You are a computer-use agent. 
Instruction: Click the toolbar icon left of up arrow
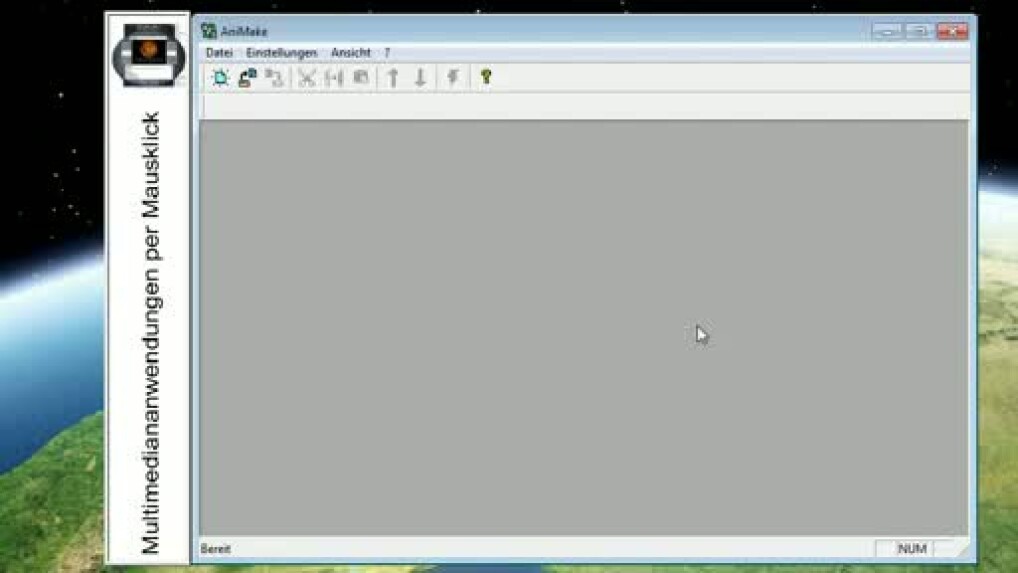click(361, 78)
